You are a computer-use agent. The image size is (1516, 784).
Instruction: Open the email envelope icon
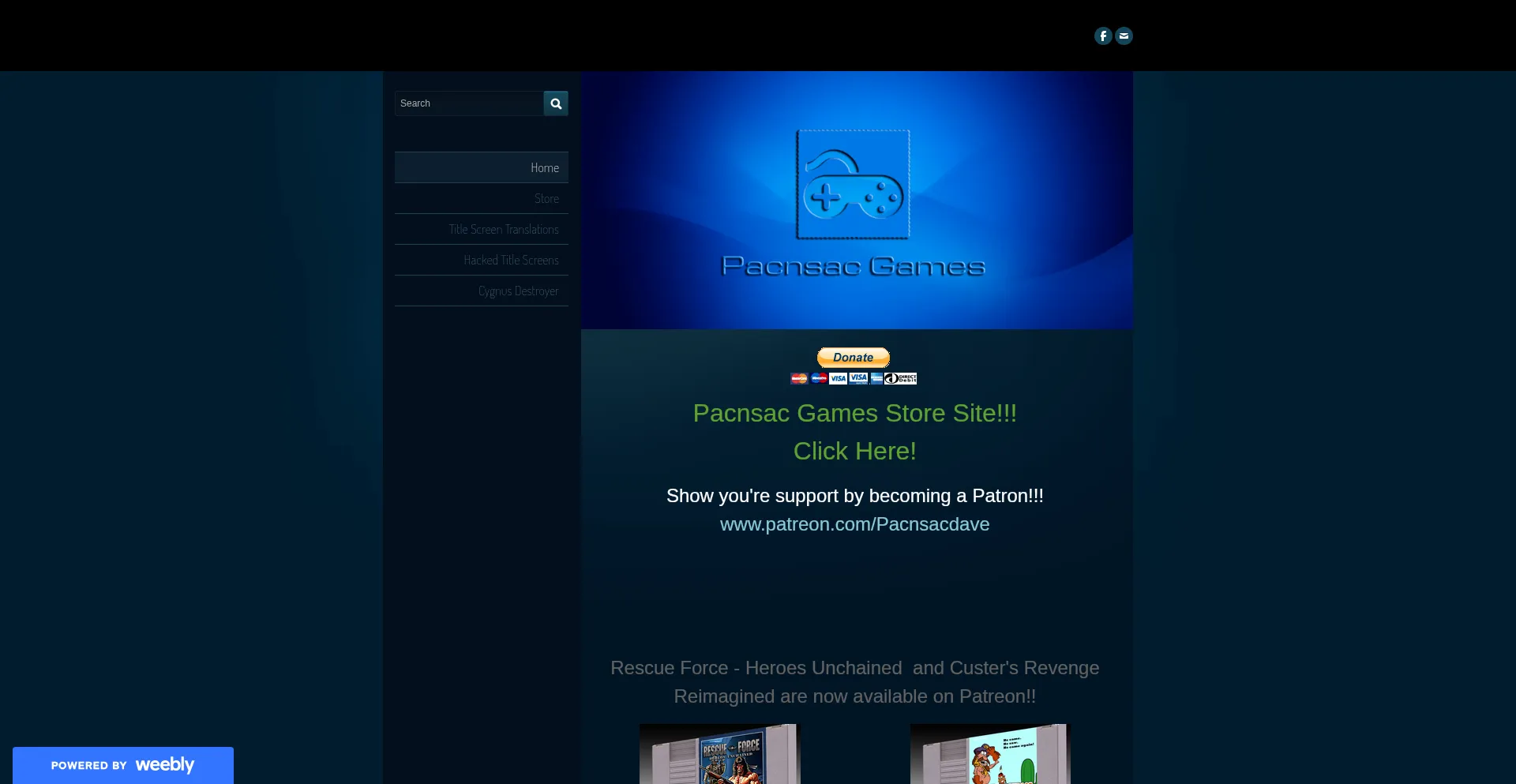(x=1124, y=36)
